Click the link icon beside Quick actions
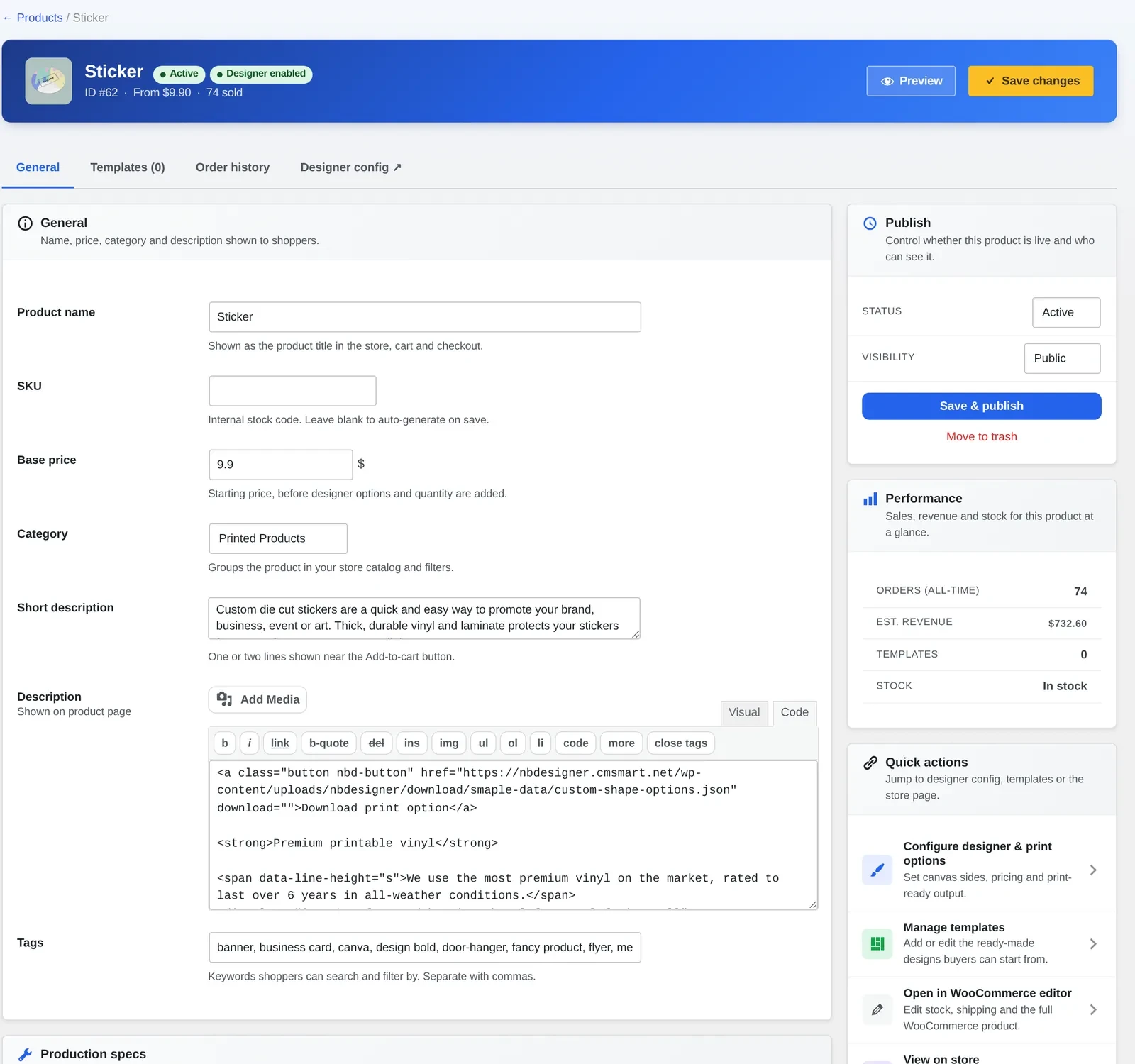The image size is (1135, 1064). pos(870,763)
